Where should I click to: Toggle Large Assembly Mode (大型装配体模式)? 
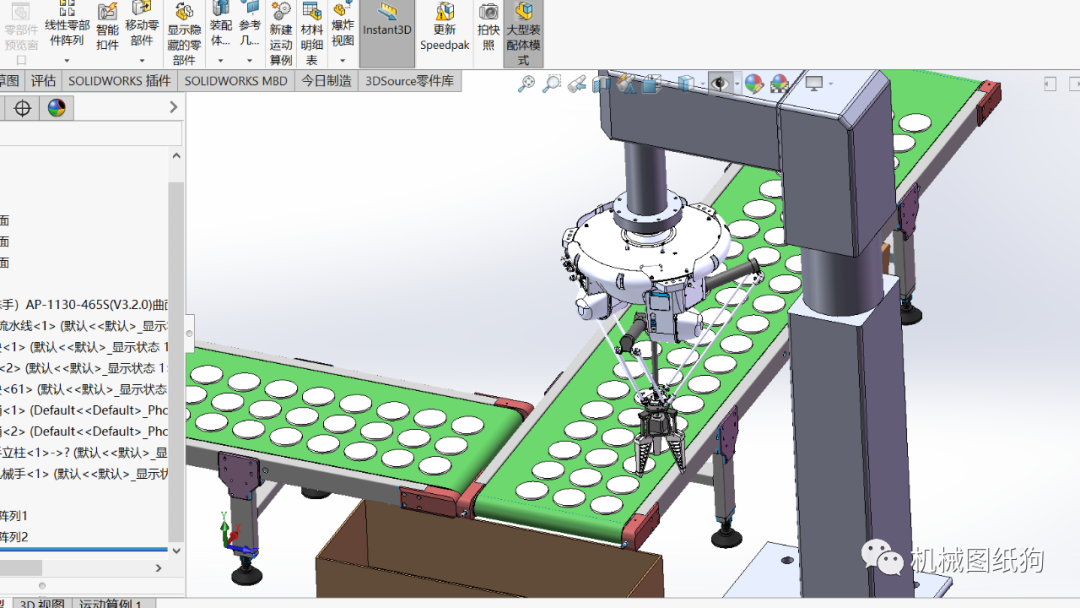click(x=523, y=33)
